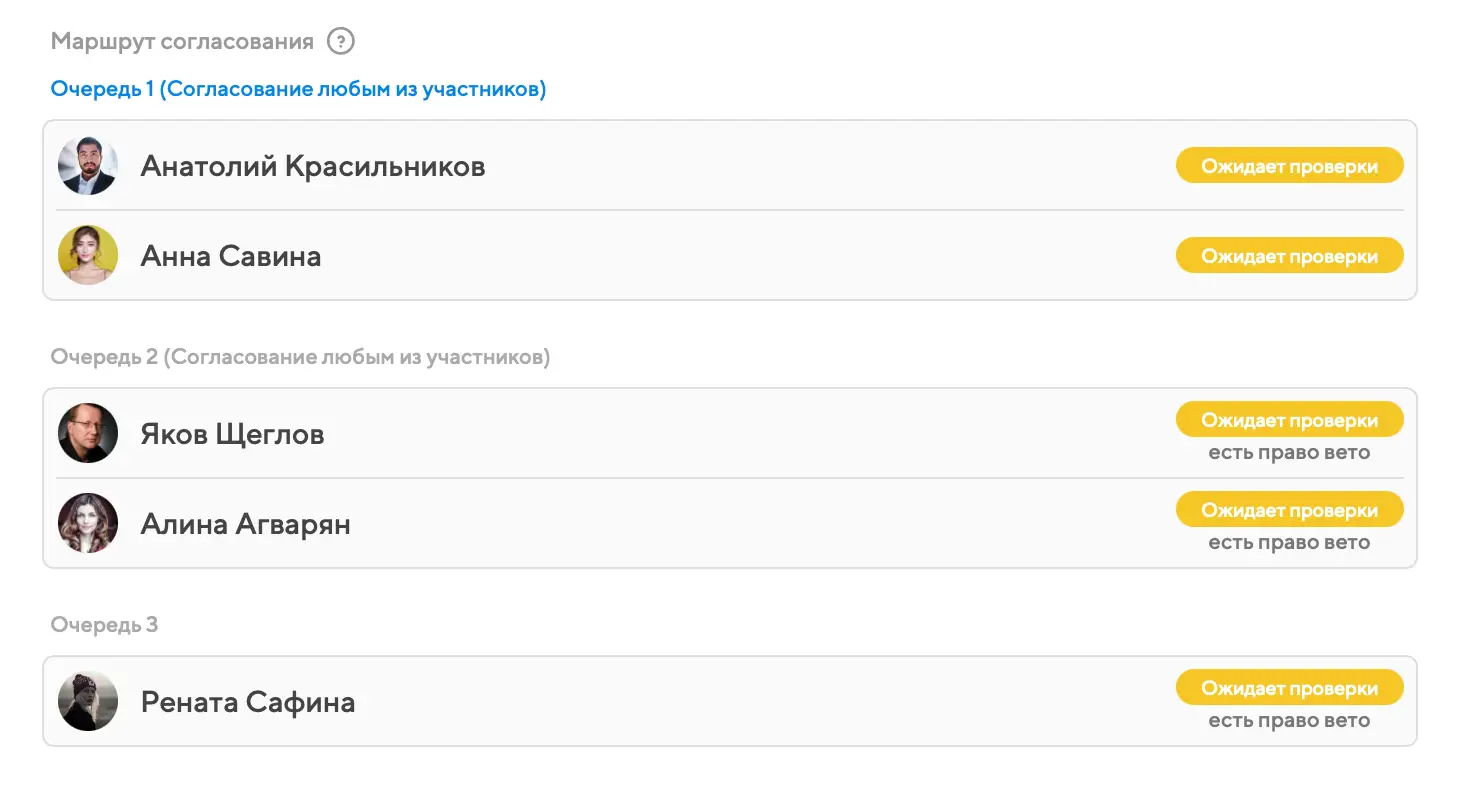Click Яков Щеглов's avatar photo

[x=88, y=434]
